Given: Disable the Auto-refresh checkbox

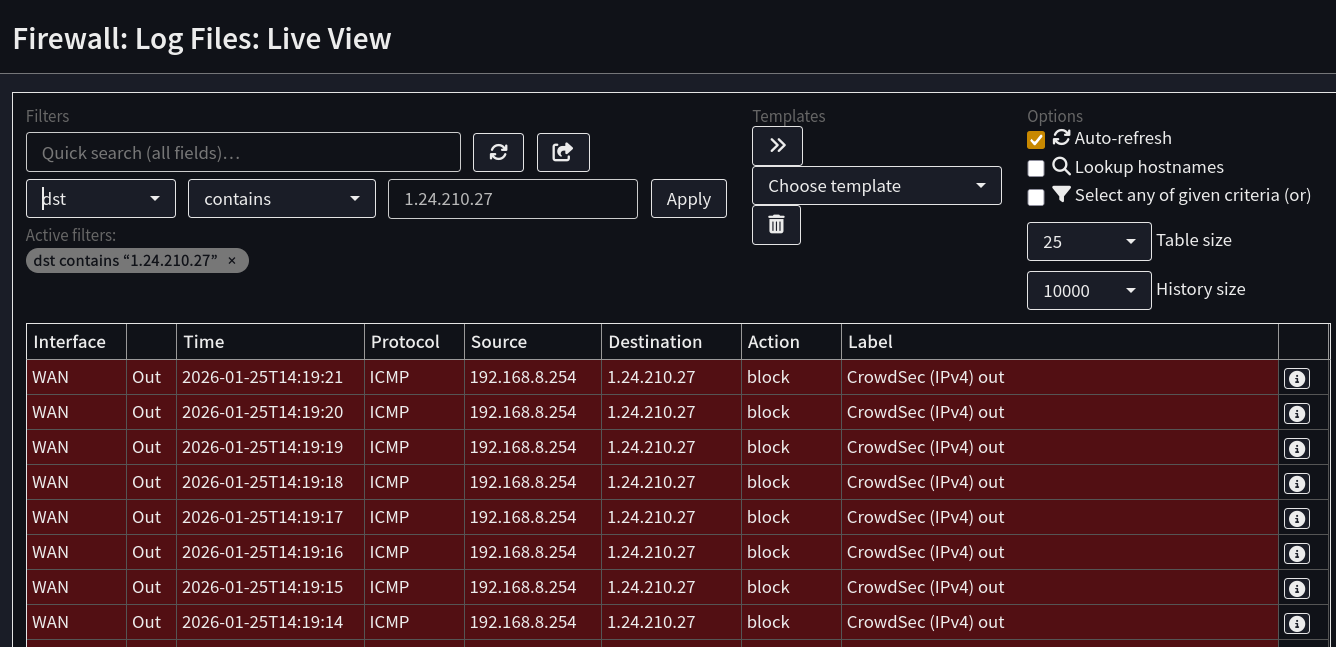Looking at the screenshot, I should 1036,139.
